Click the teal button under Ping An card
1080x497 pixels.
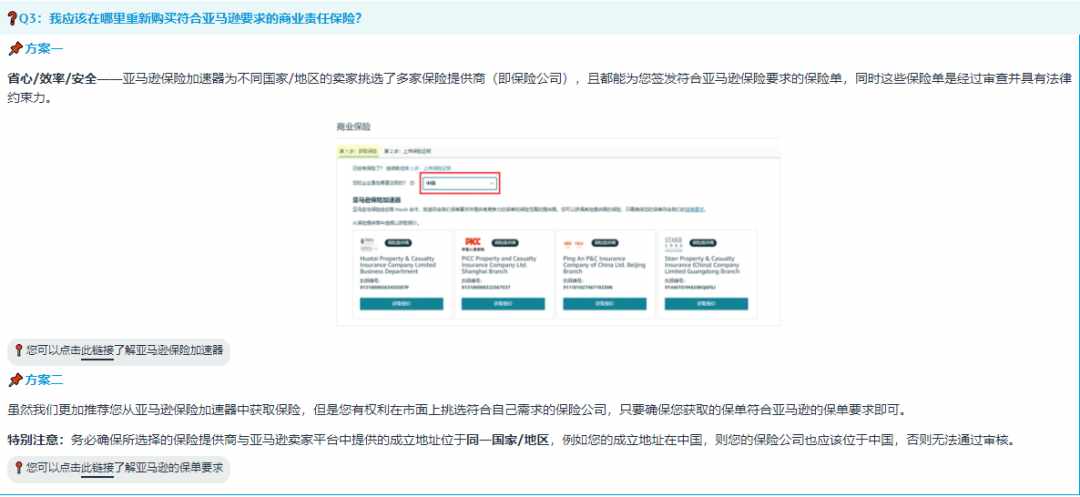pyautogui.click(x=605, y=304)
